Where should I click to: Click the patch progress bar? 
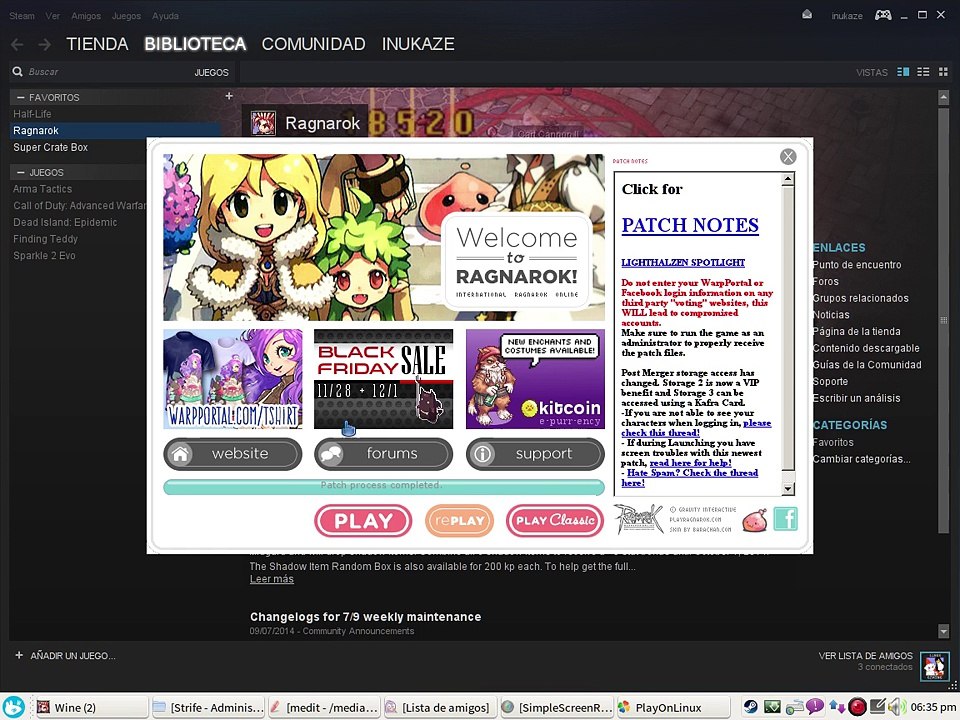pyautogui.click(x=384, y=487)
